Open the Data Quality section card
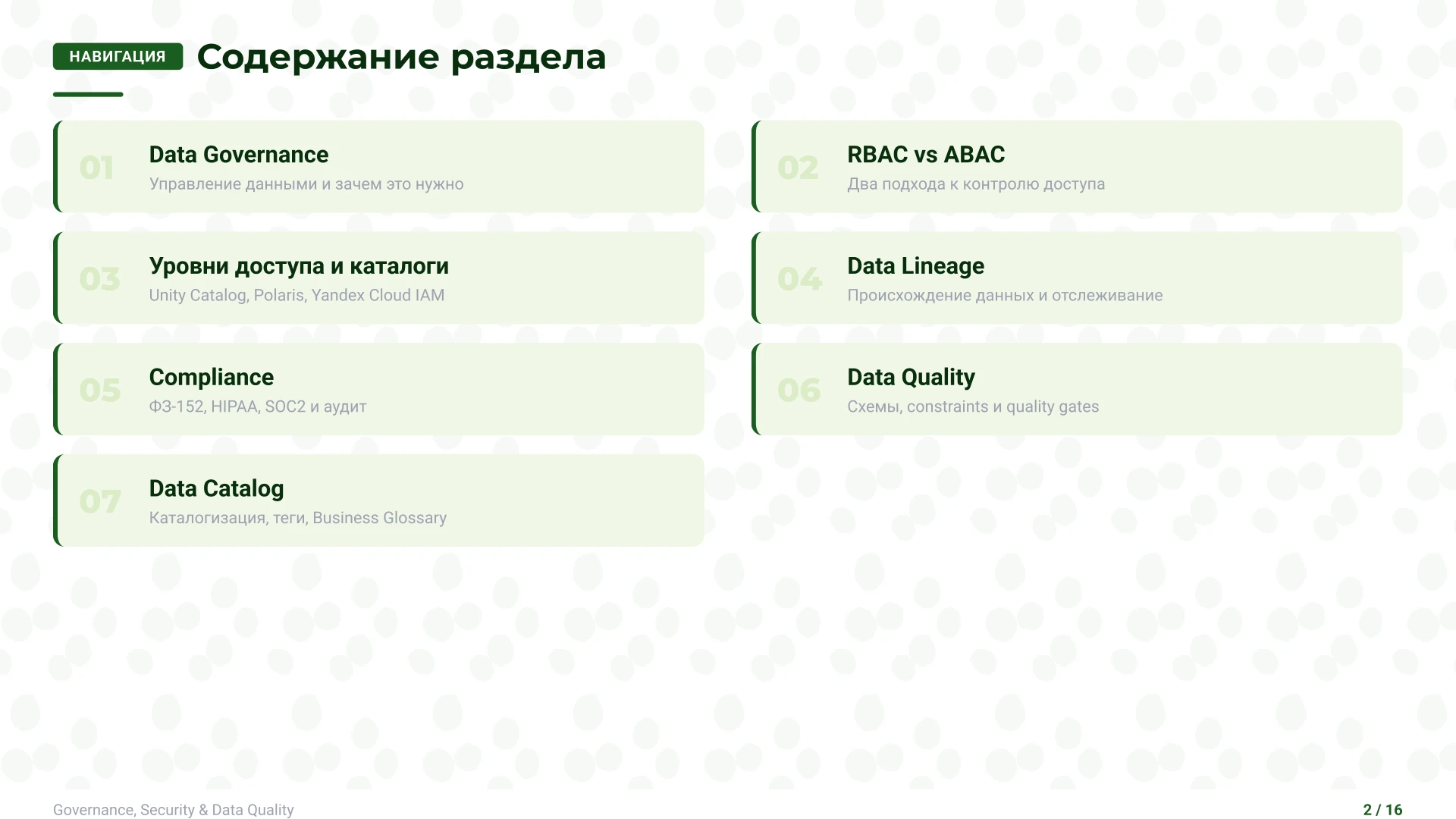This screenshot has height=819, width=1456. [x=1077, y=388]
